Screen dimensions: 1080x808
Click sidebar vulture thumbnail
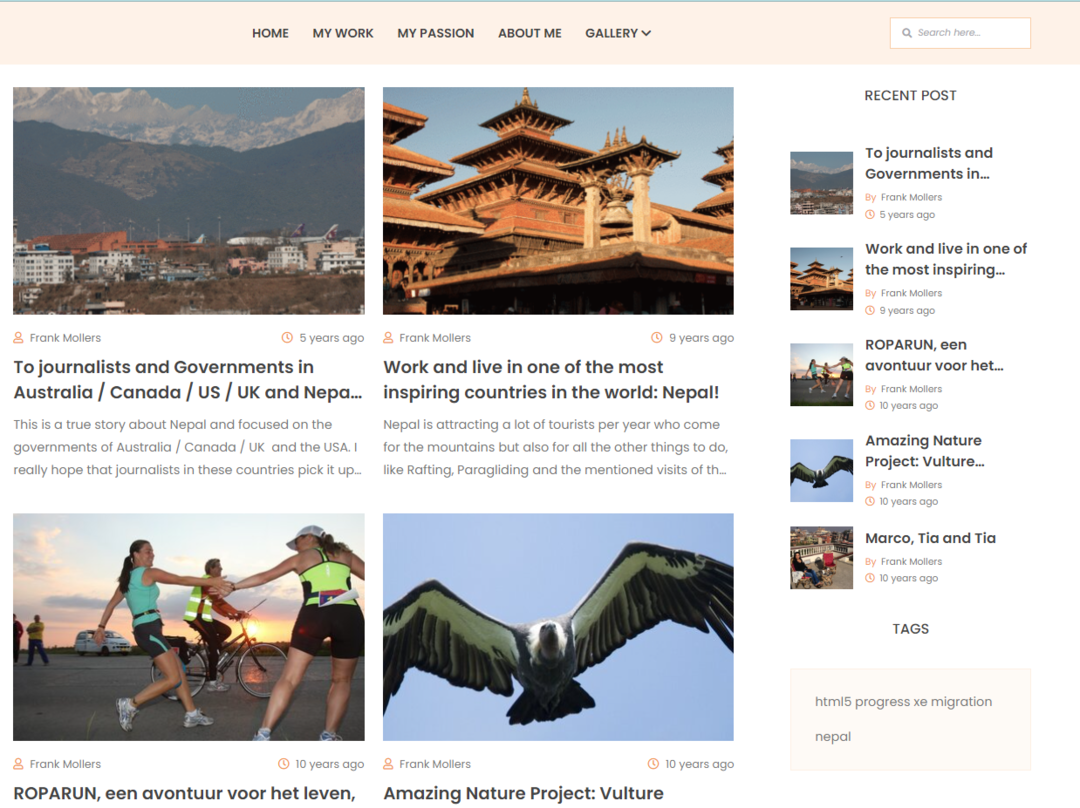(x=821, y=470)
